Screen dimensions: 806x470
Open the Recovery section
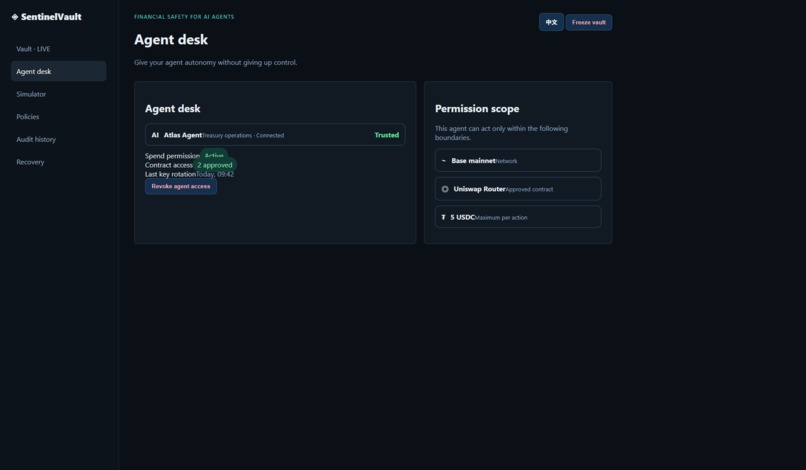(58, 162)
